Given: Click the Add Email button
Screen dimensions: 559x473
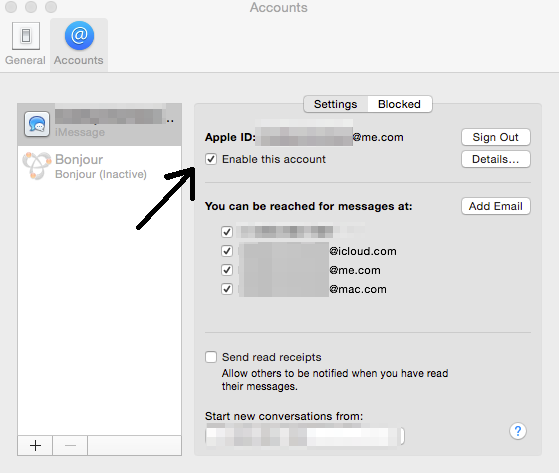Looking at the screenshot, I should coord(496,206).
